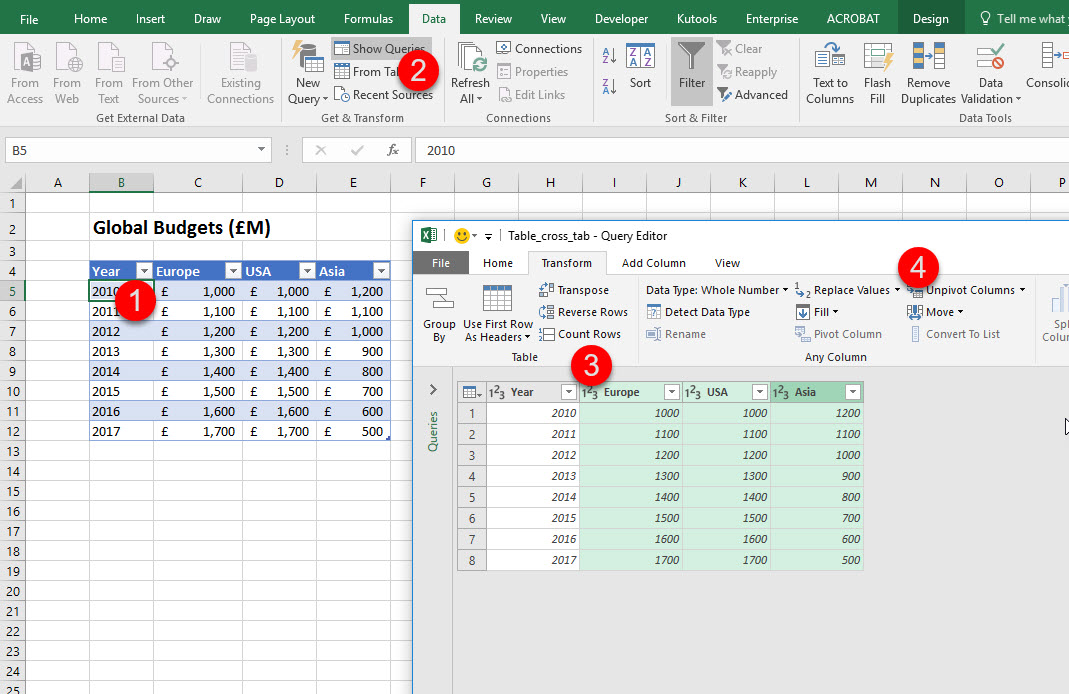Screen dimensions: 1069x694
Task: Expand the Queries side pane
Action: pyautogui.click(x=433, y=390)
